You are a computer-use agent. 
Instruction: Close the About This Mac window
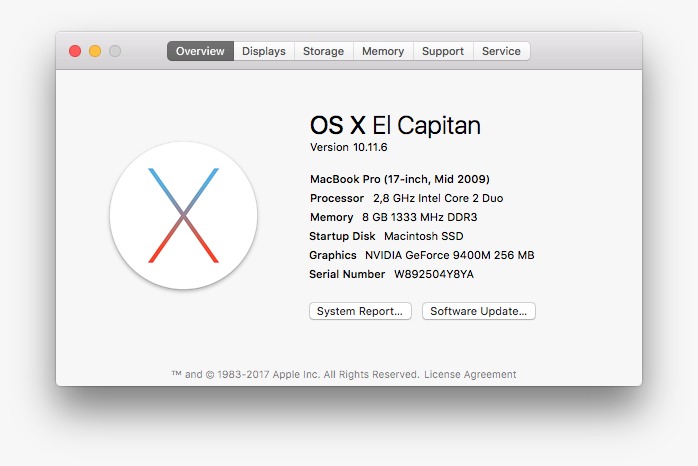tap(75, 51)
